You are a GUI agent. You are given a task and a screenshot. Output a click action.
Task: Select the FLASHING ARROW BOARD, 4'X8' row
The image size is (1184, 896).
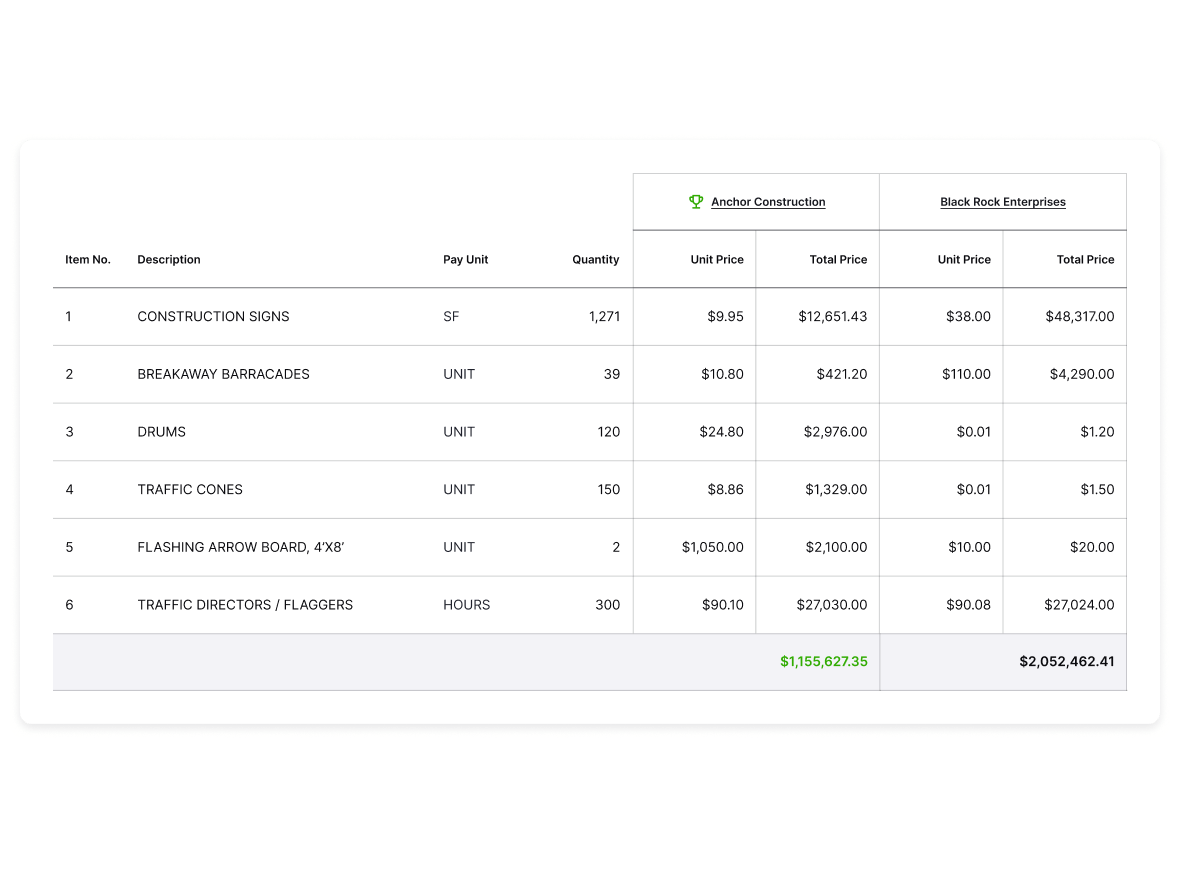240,548
